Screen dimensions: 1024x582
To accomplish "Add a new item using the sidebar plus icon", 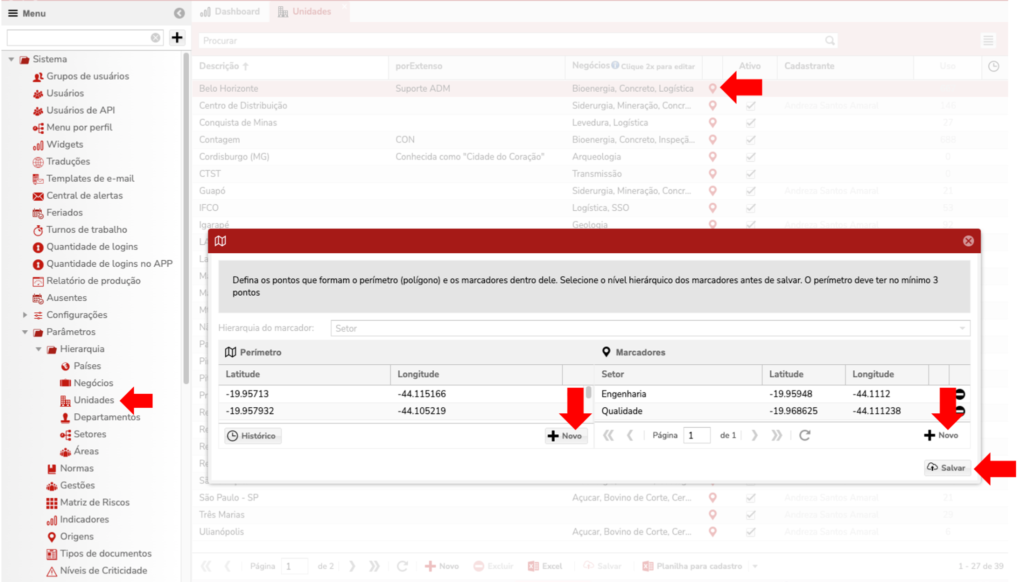I will coord(177,37).
